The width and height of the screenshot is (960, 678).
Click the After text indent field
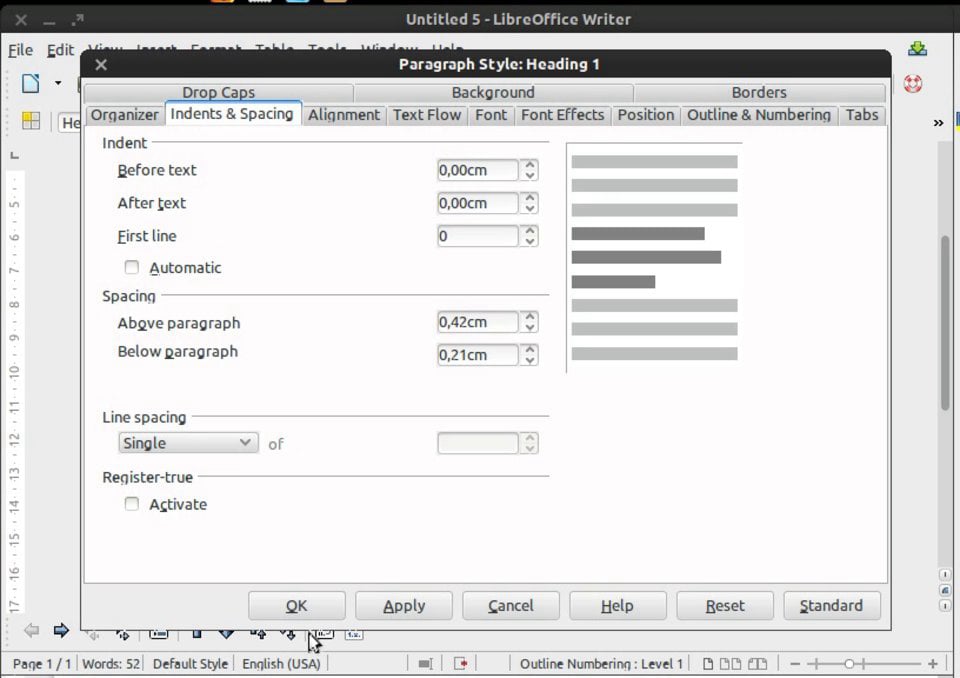(x=478, y=203)
